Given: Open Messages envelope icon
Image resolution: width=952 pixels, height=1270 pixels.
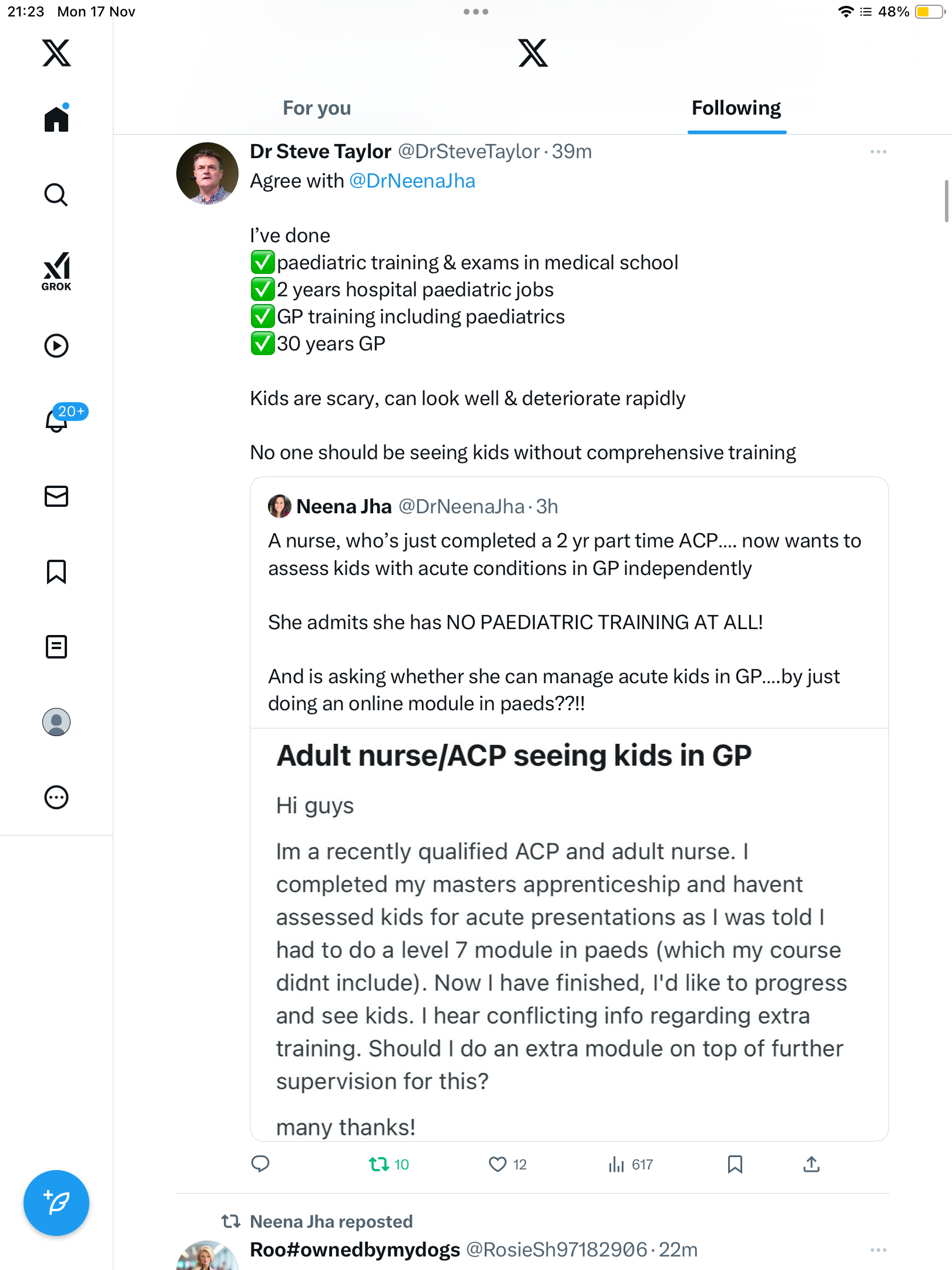Looking at the screenshot, I should (56, 496).
